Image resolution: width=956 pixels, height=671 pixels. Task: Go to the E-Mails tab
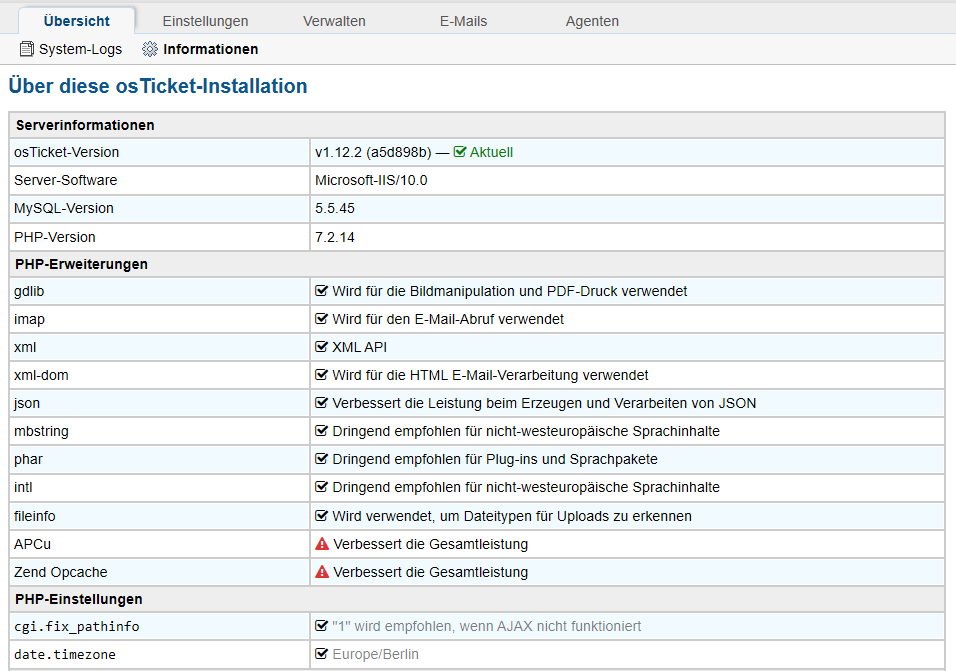[463, 21]
